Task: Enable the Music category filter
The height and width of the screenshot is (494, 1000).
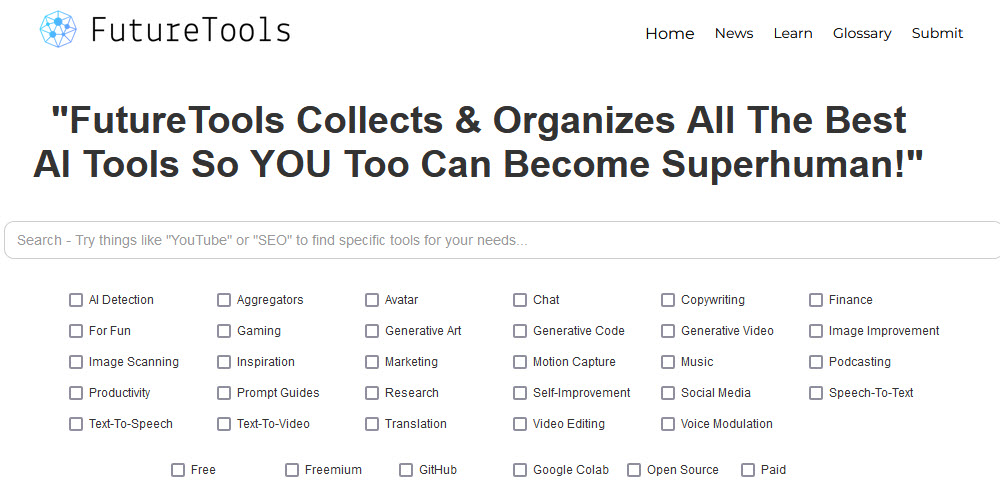Action: 668,362
